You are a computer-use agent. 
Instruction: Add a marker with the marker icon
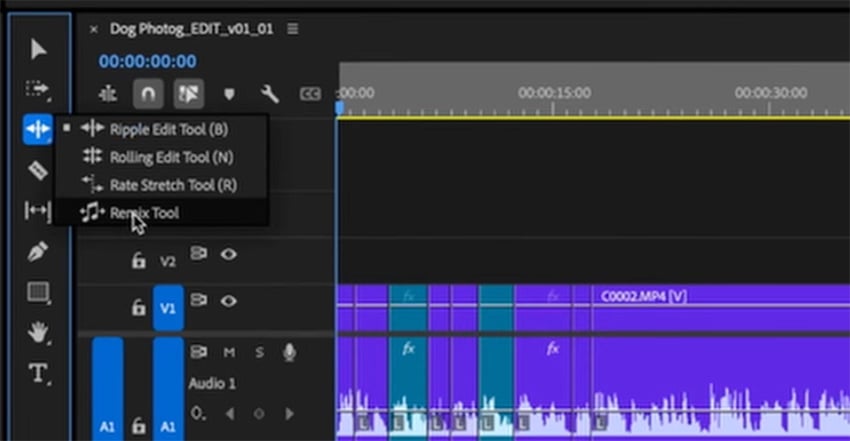tap(229, 94)
